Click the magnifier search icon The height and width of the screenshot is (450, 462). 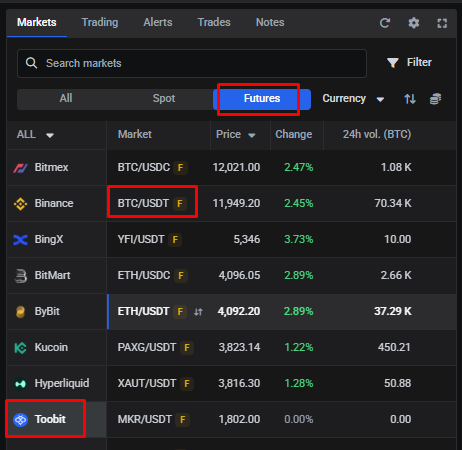coord(31,63)
